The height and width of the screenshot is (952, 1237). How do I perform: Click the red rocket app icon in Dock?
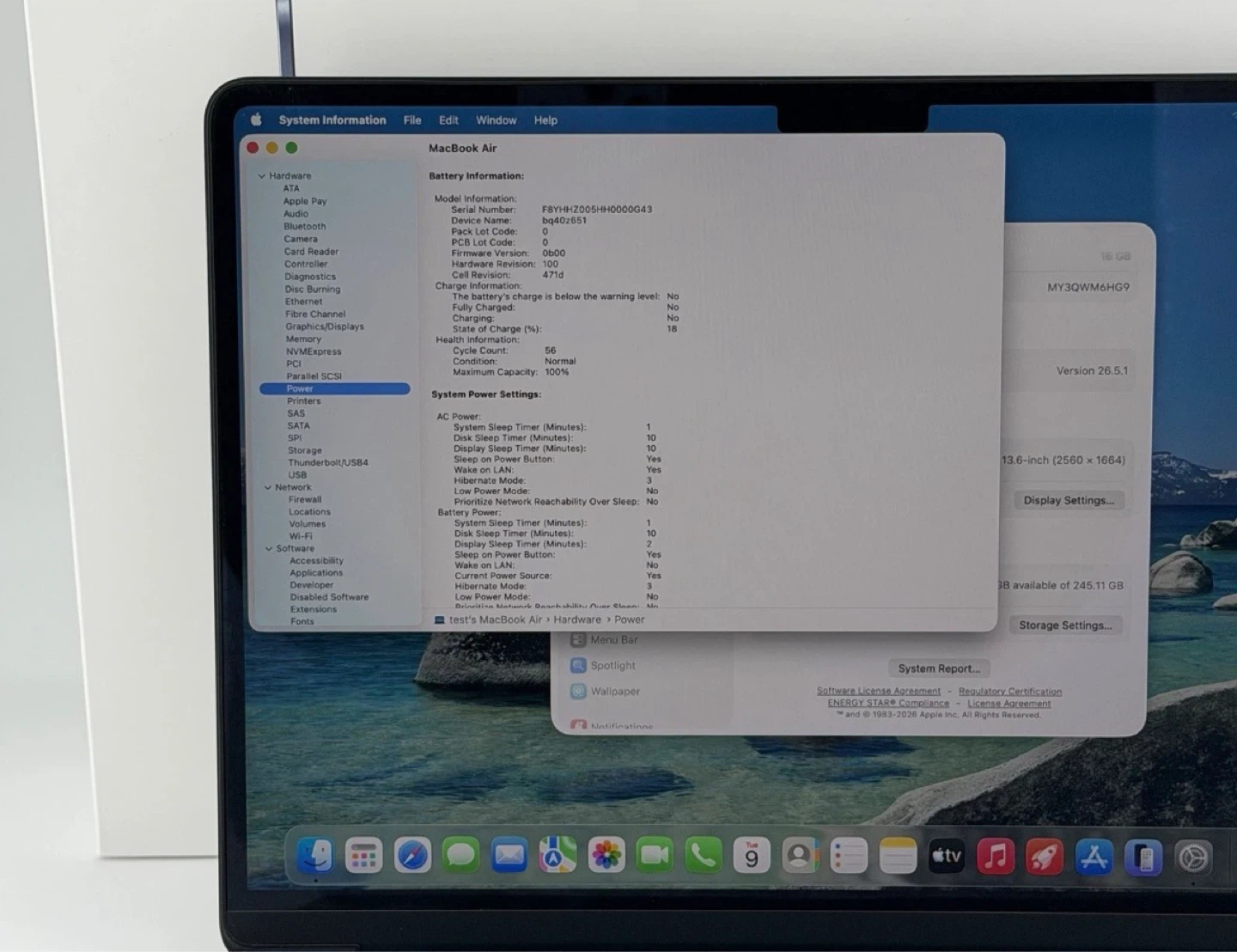[1045, 856]
